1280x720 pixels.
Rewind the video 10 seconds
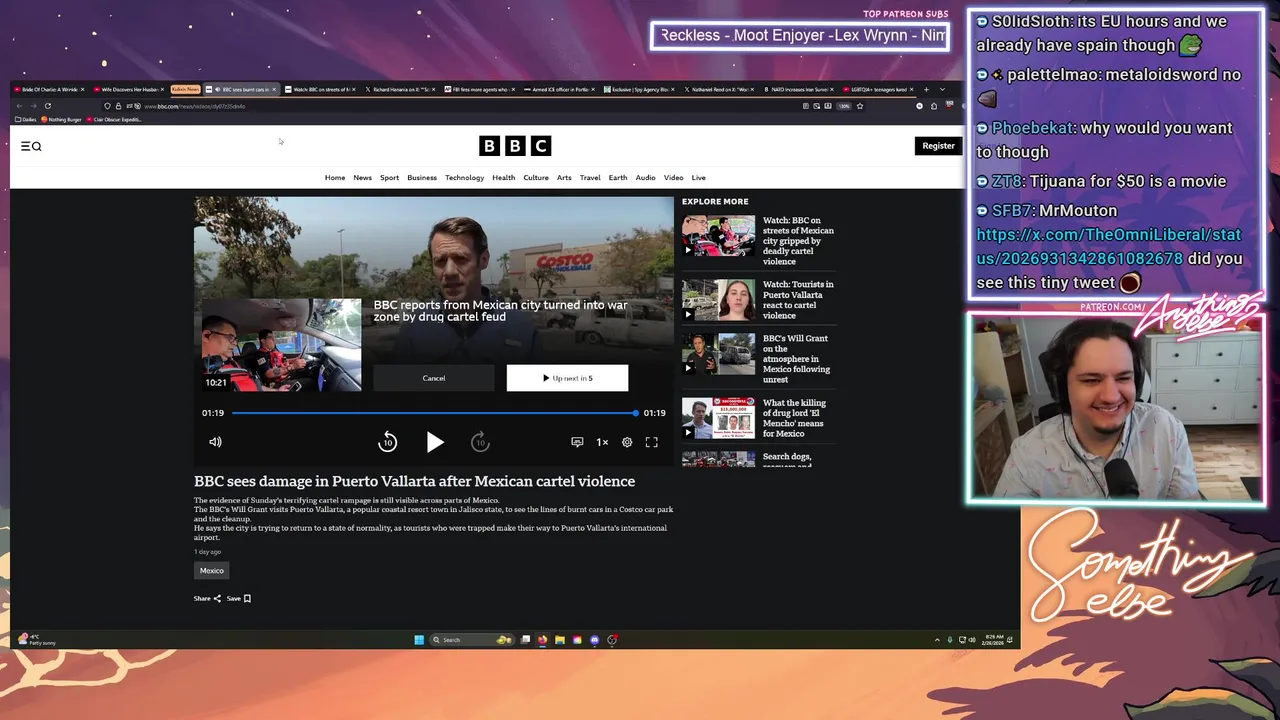[388, 442]
